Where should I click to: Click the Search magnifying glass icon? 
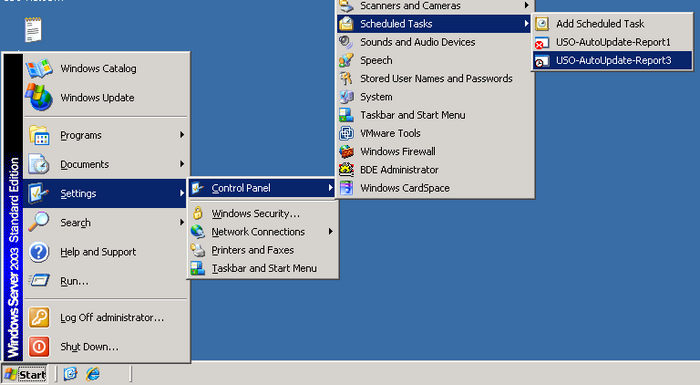point(39,222)
